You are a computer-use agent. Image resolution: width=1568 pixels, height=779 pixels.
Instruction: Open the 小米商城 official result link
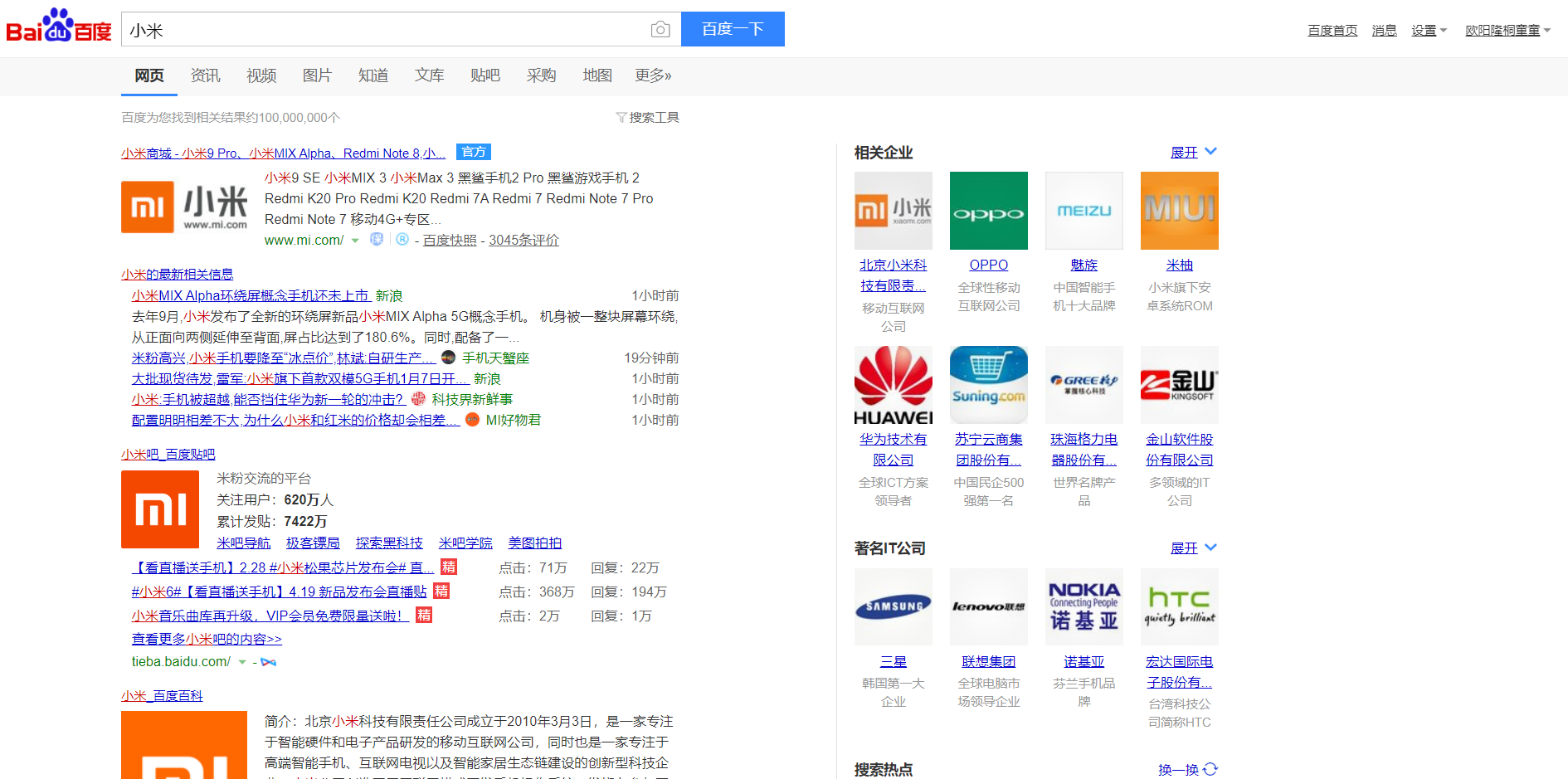(x=283, y=153)
